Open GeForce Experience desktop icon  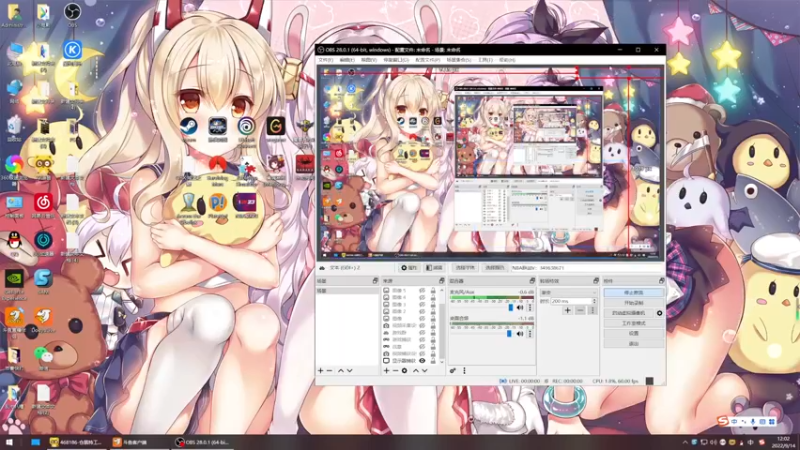click(x=14, y=284)
